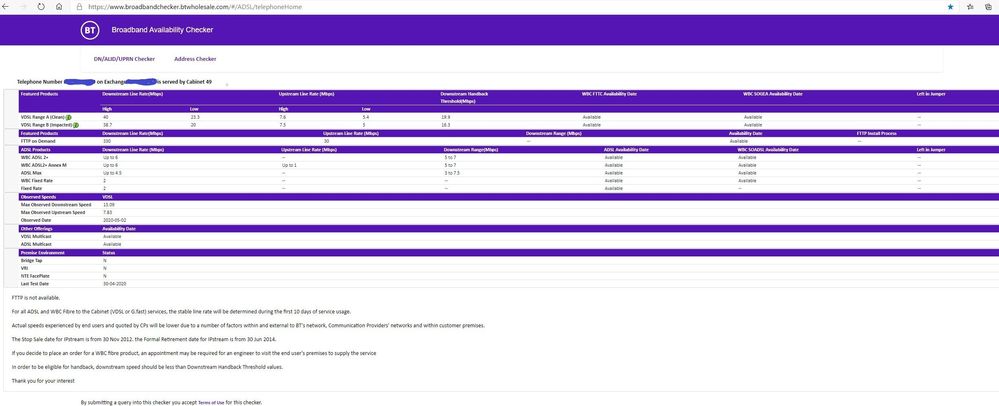Click the WBC SOADSL Availability Date column header
The height and width of the screenshot is (406, 999).
pos(768,149)
